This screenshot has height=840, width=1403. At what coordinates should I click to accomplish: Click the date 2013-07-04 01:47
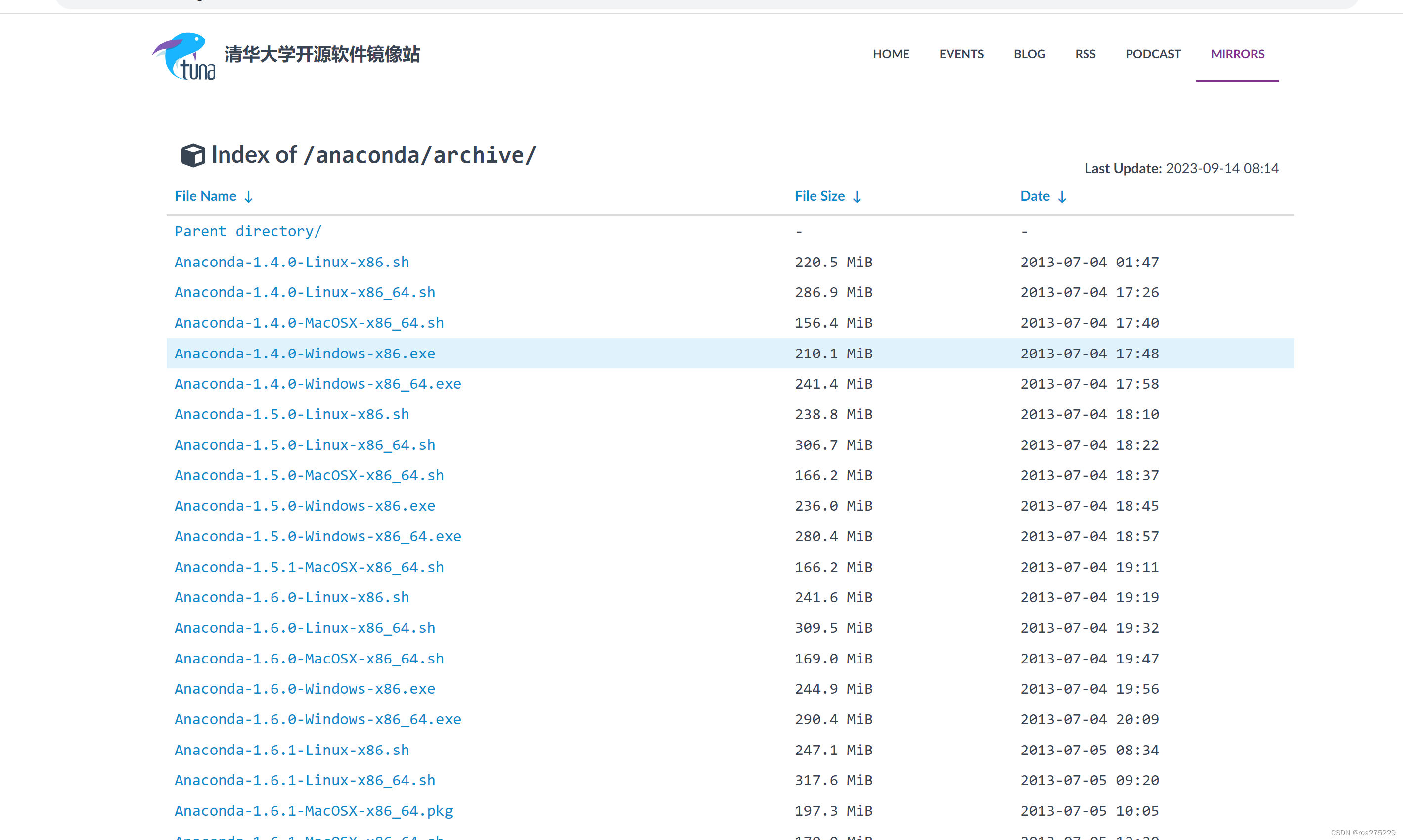[x=1089, y=262]
